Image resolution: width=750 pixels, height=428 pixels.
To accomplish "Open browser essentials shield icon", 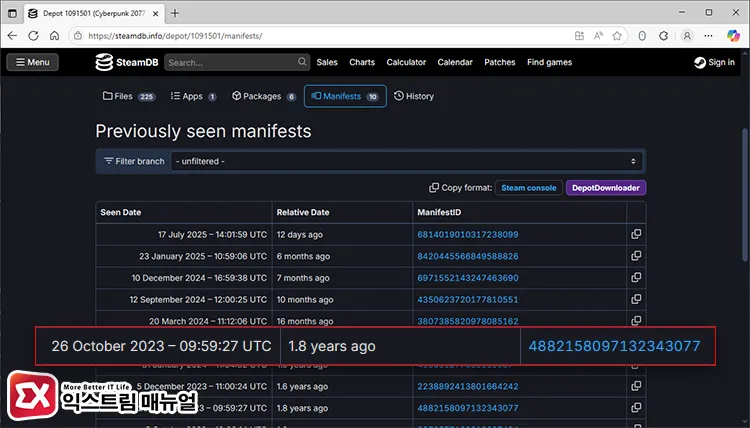I will 642,36.
